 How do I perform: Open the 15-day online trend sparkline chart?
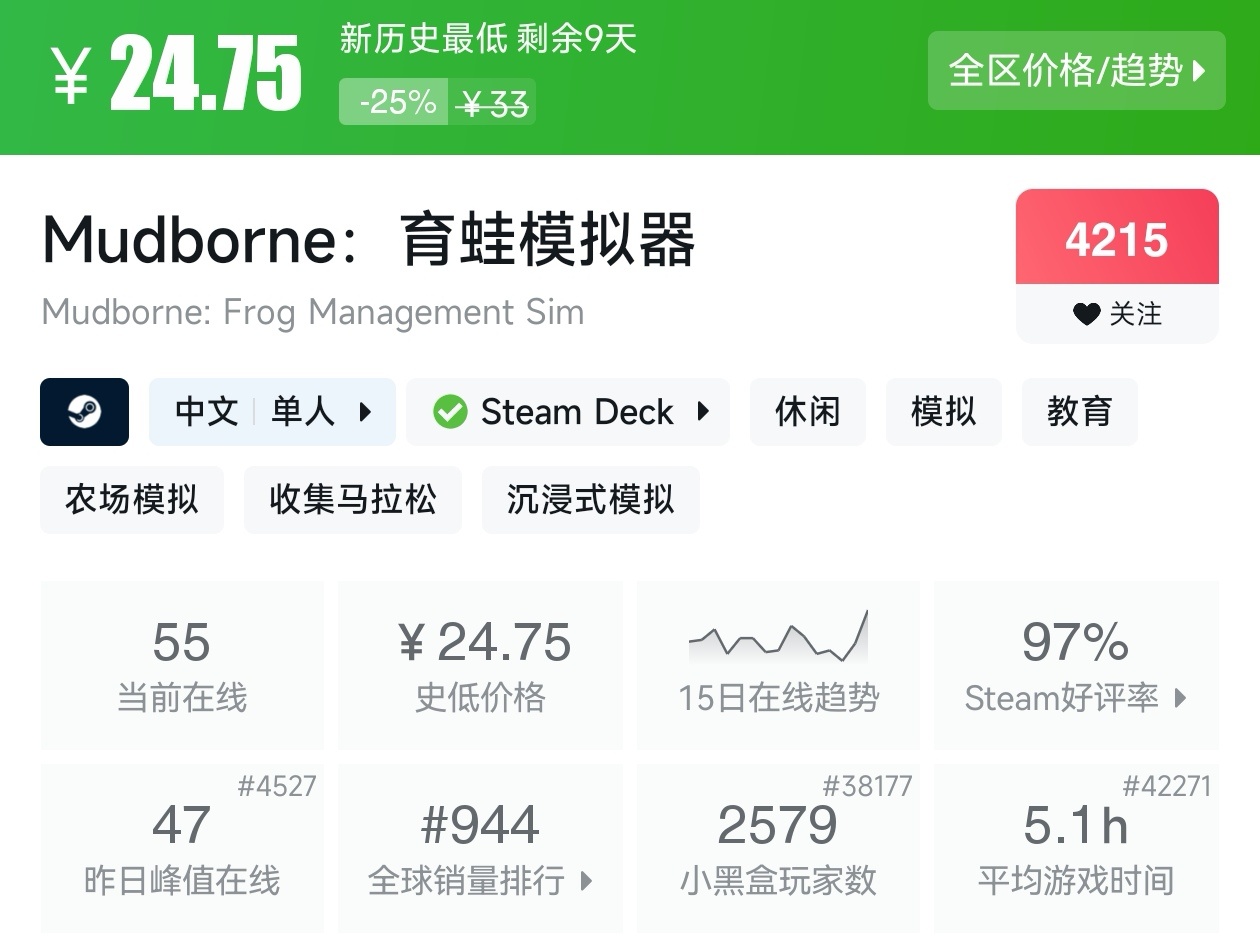778,636
